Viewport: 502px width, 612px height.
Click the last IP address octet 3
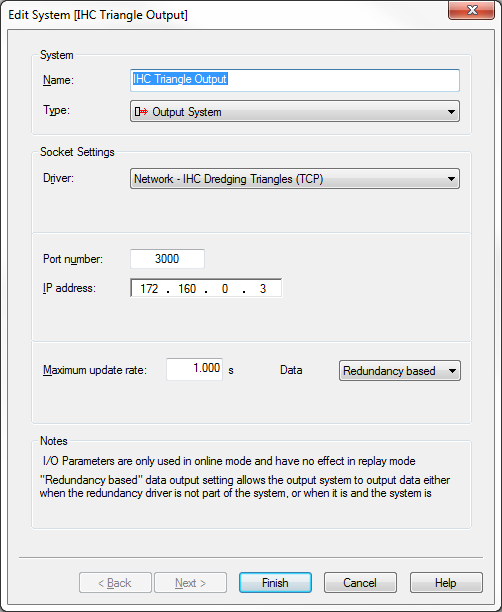(263, 289)
